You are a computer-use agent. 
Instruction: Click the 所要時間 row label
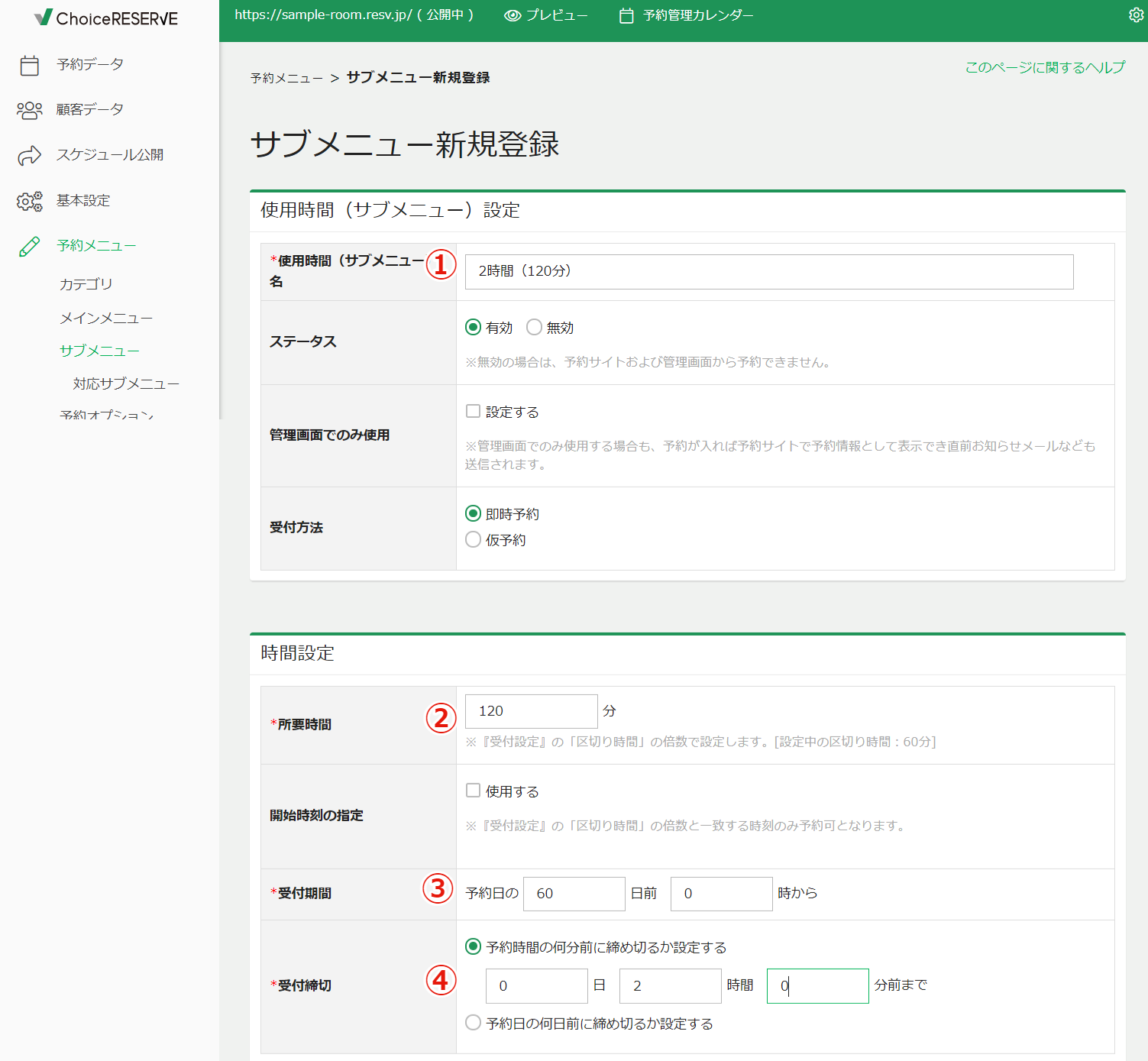pos(301,724)
